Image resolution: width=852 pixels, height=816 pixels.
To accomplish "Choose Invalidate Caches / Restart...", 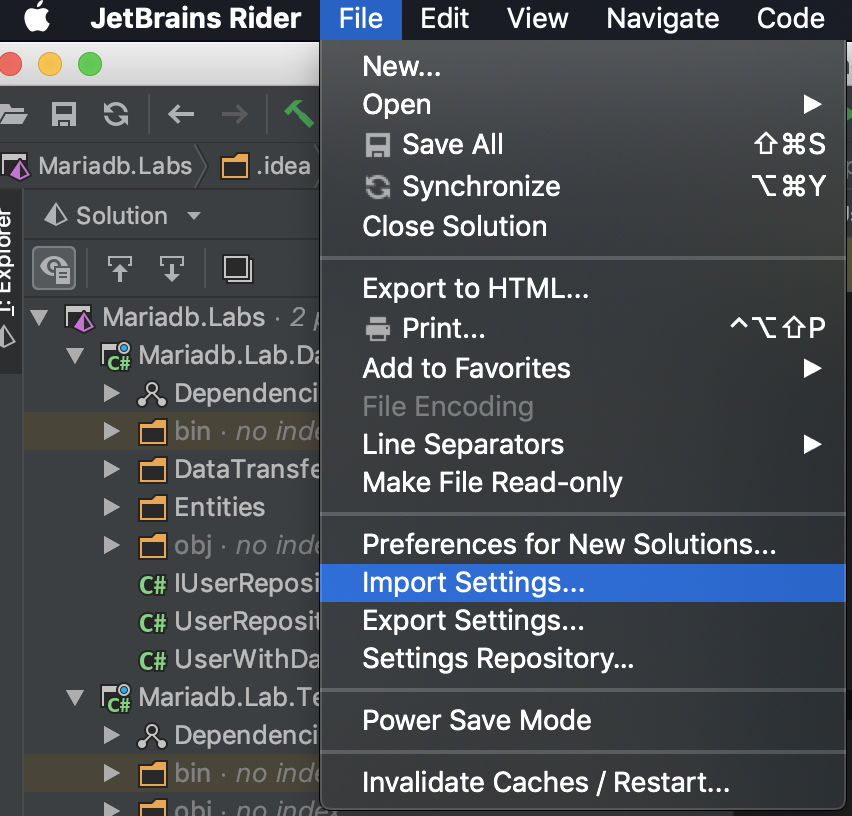I will pos(546,782).
